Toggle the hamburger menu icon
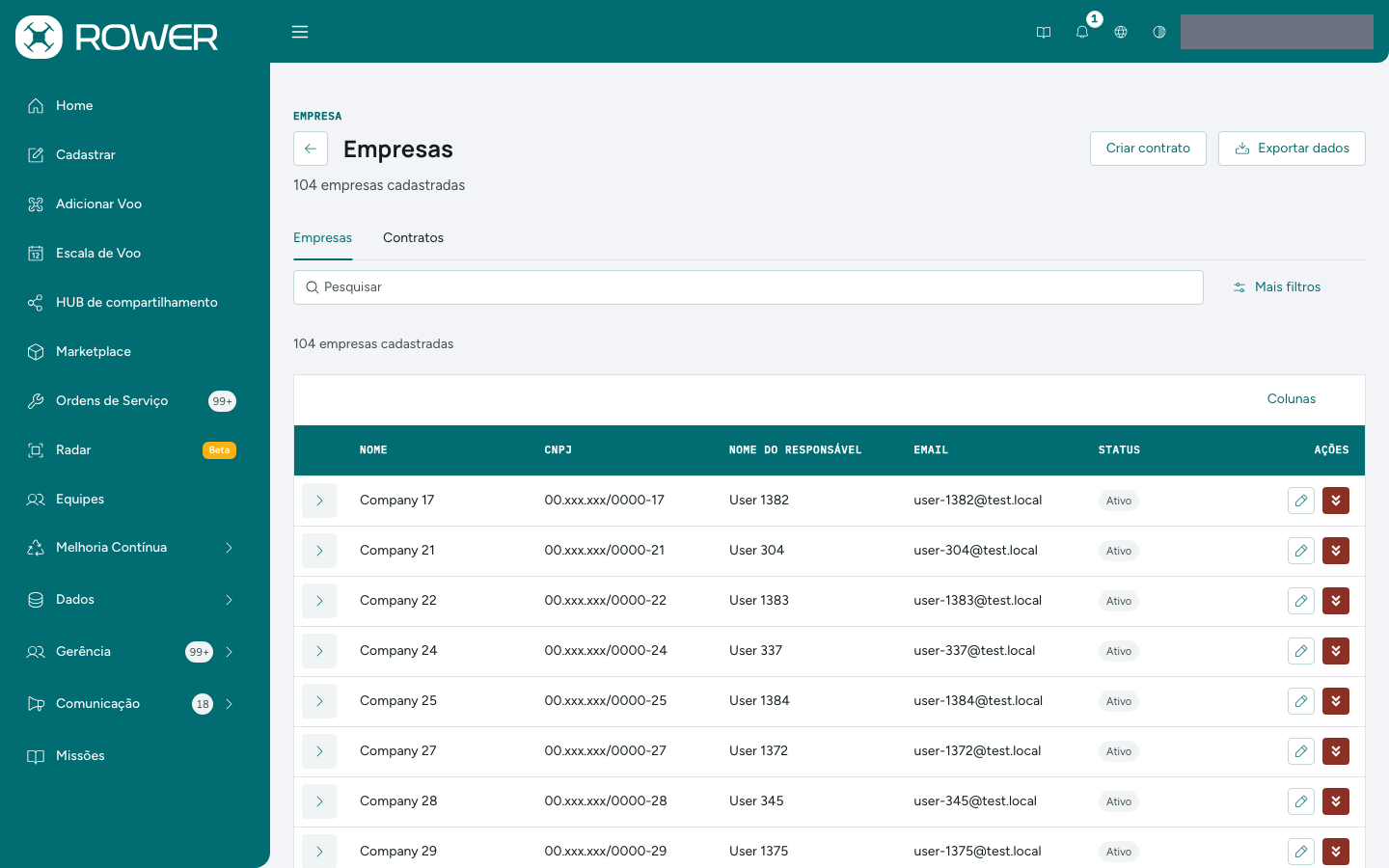Image resolution: width=1389 pixels, height=868 pixels. coord(300,32)
